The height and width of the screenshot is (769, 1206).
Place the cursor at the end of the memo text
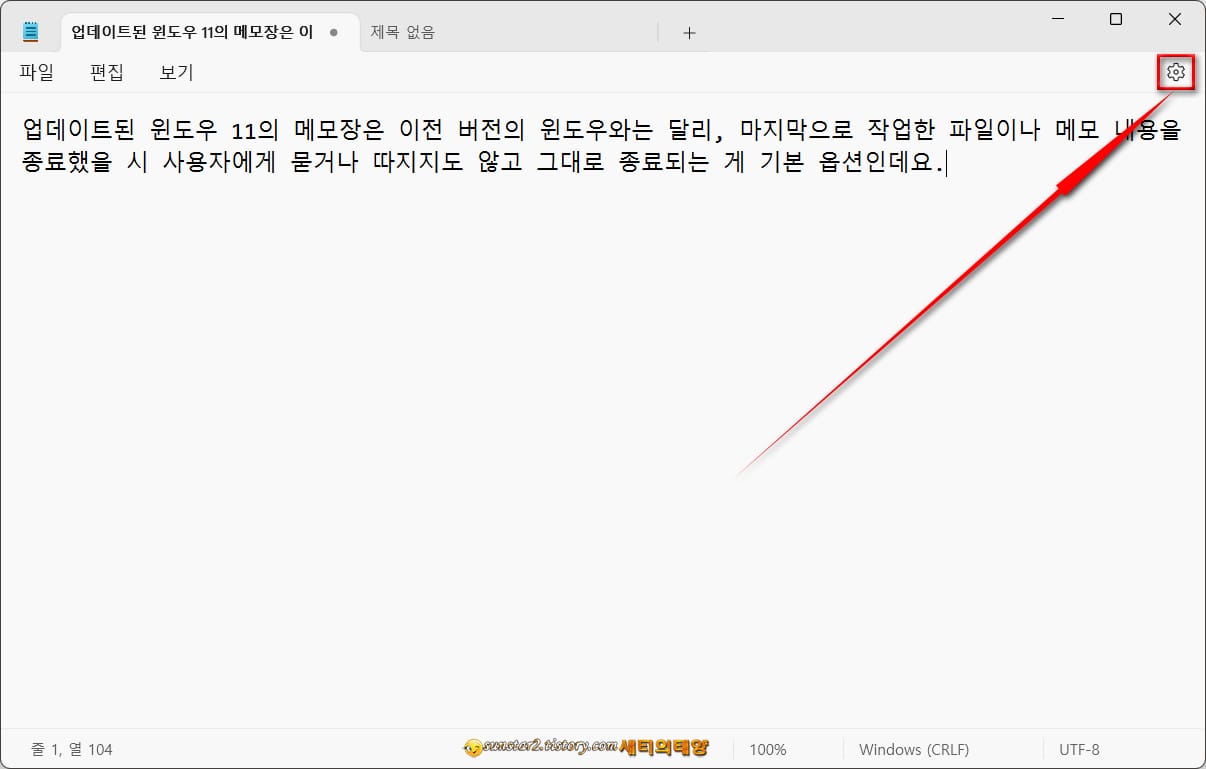(x=944, y=163)
